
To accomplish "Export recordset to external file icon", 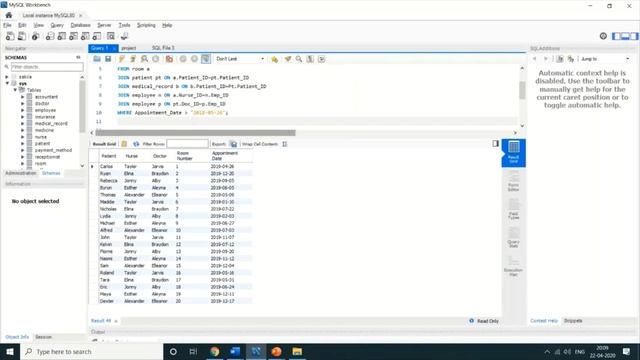I will click(x=233, y=144).
